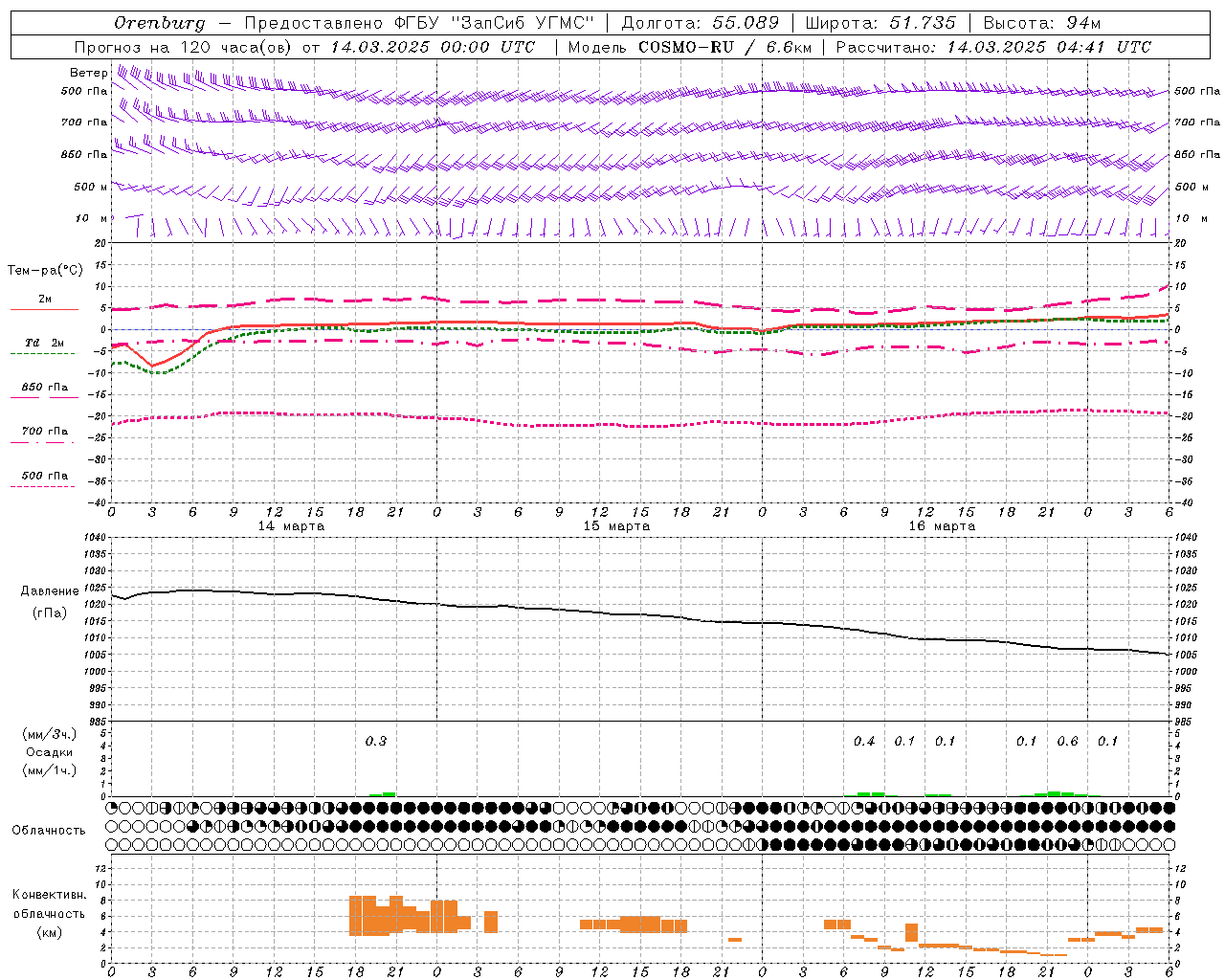The height and width of the screenshot is (980, 1225).
Task: Click the "Модель COSMO-RU / 6.6км" text
Action: 690,47
